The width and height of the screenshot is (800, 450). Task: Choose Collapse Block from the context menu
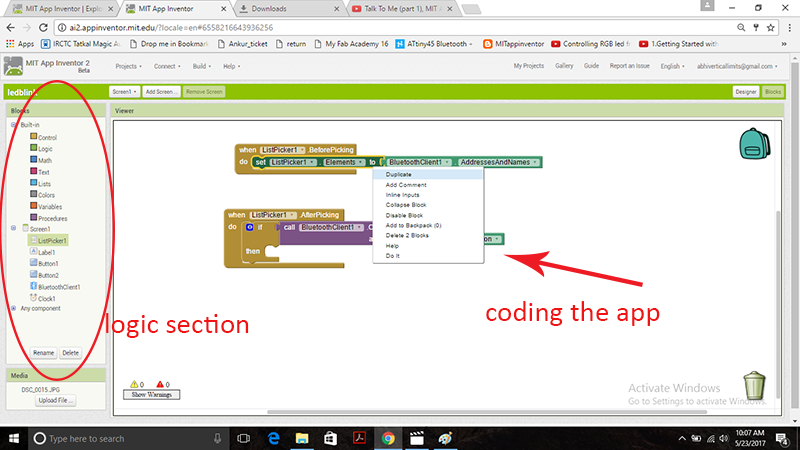click(428, 205)
